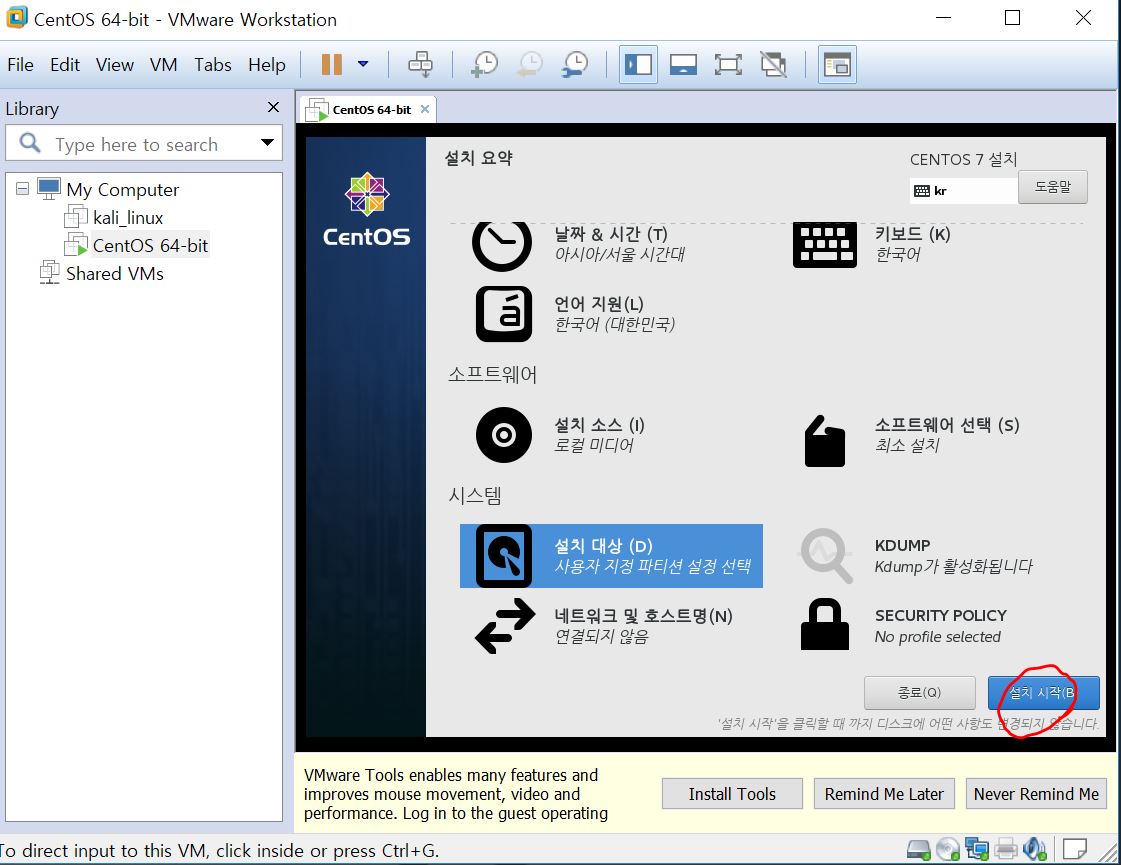Image resolution: width=1121 pixels, height=865 pixels.
Task: Toggle the thumbnail bar view icon
Action: (683, 65)
